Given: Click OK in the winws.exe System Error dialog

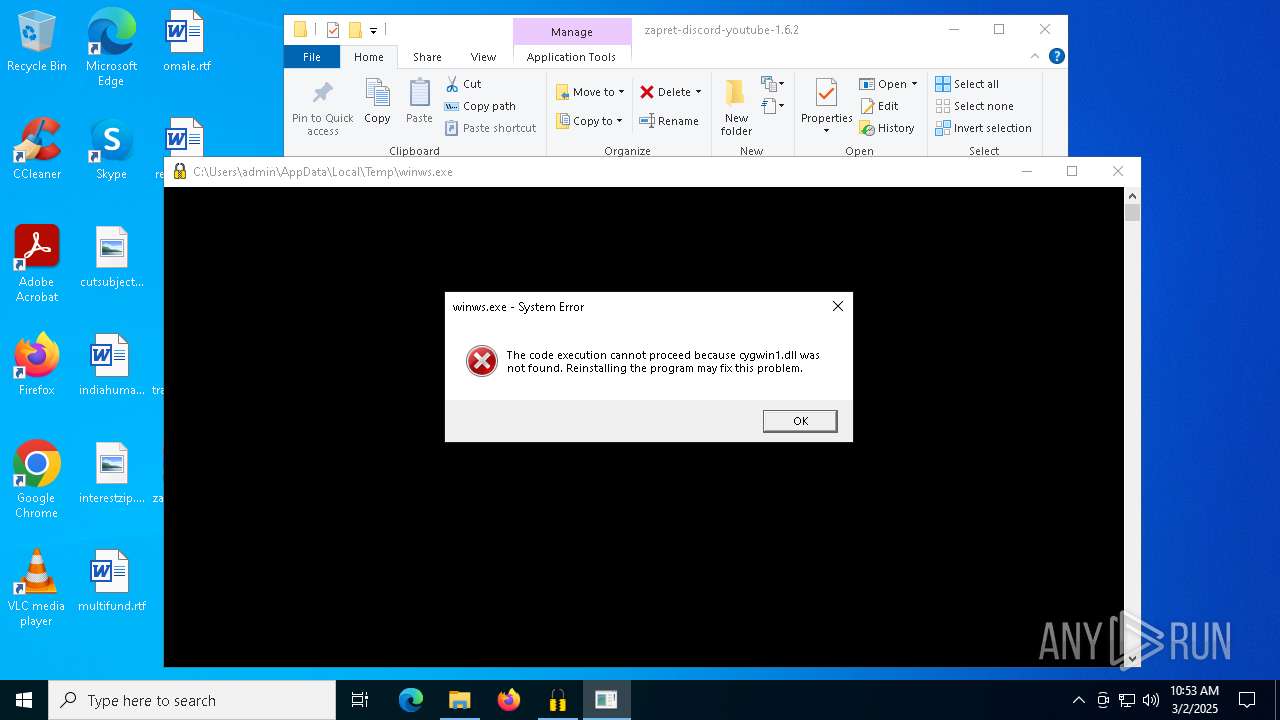Looking at the screenshot, I should (x=800, y=421).
